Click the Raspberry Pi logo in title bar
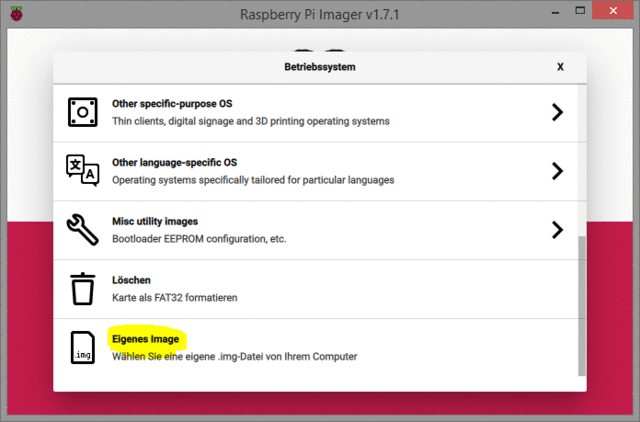Viewport: 640px width, 422px height. 16,13
